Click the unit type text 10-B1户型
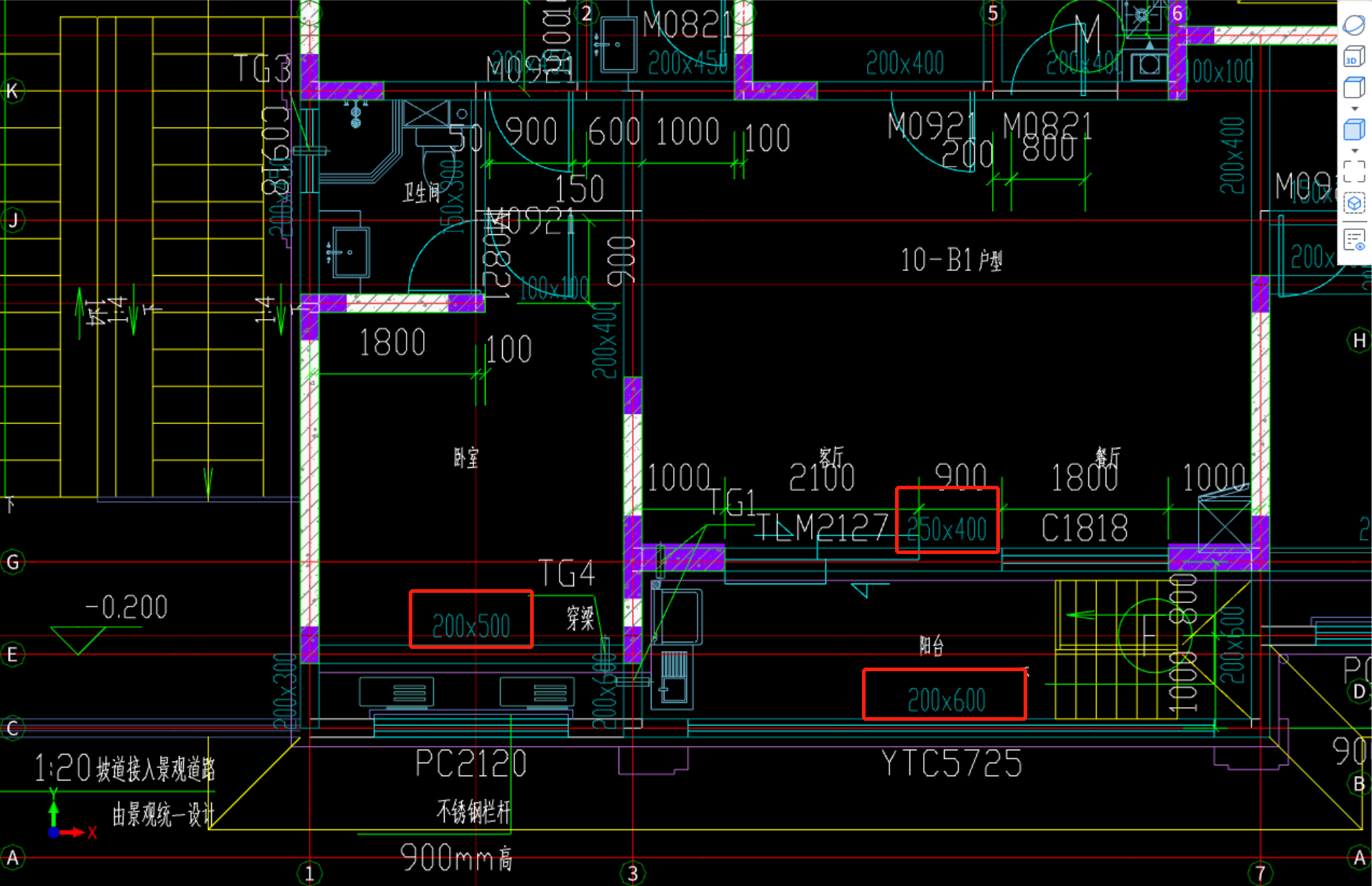Screen dimensions: 1372x886 point(952,260)
